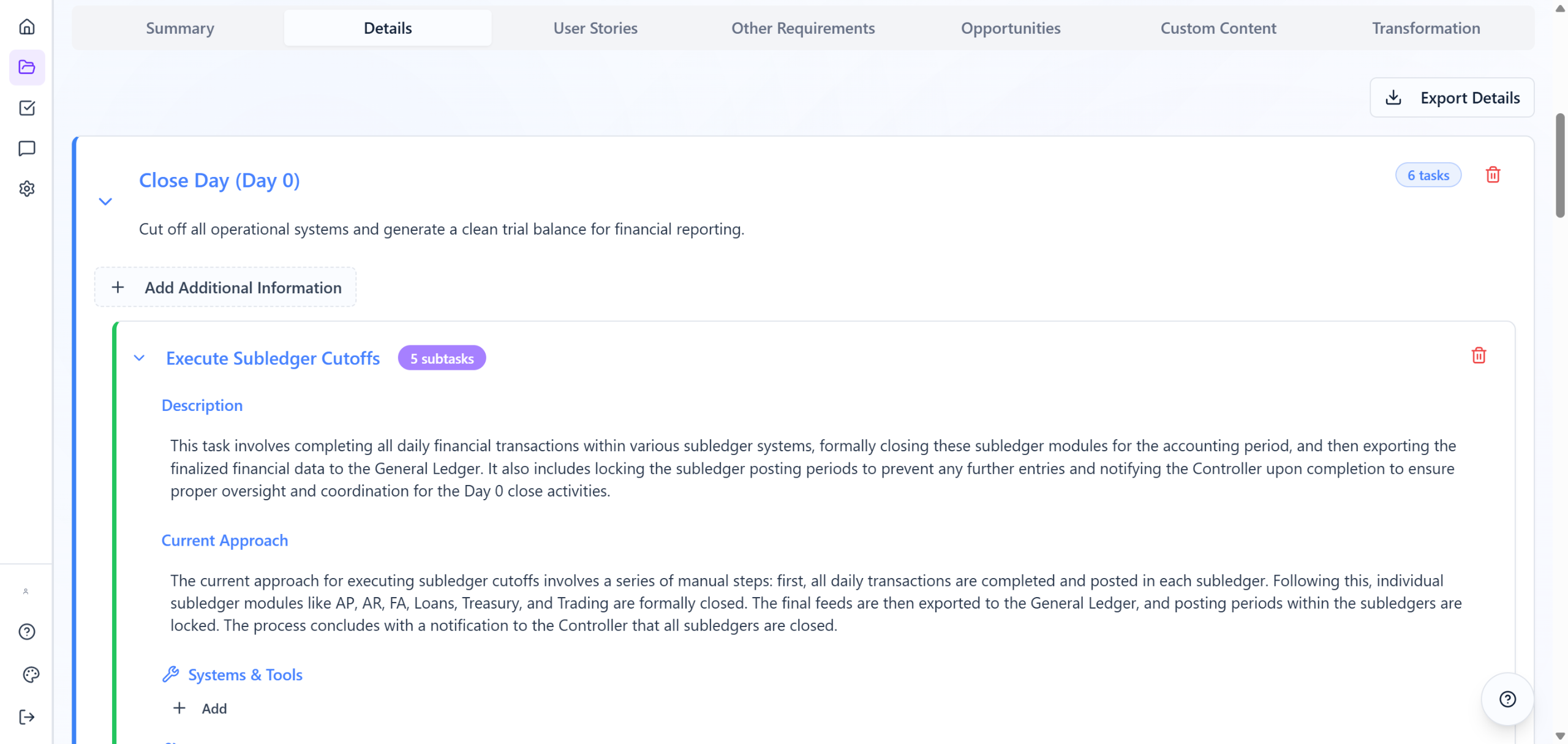Click the sidebar help question mark icon
This screenshot has width=1568, height=744.
(27, 631)
